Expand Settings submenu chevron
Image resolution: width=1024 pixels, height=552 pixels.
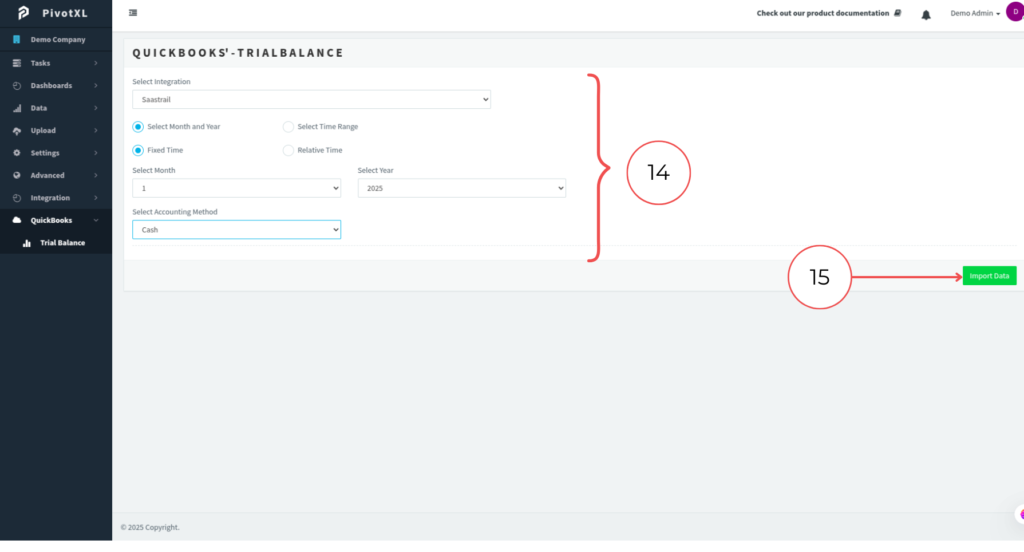click(96, 153)
